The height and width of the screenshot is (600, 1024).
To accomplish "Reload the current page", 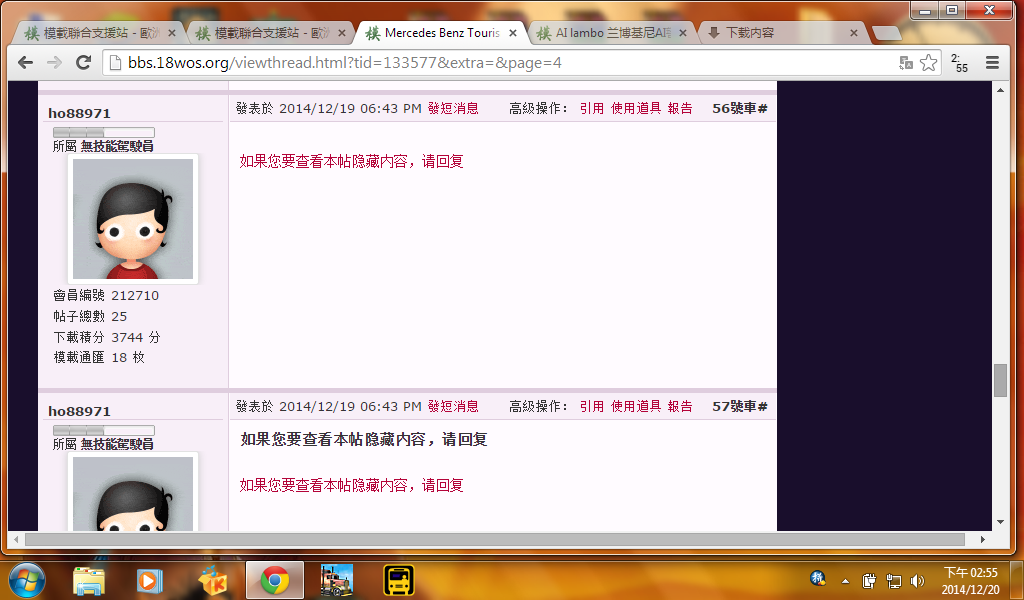I will coord(83,63).
